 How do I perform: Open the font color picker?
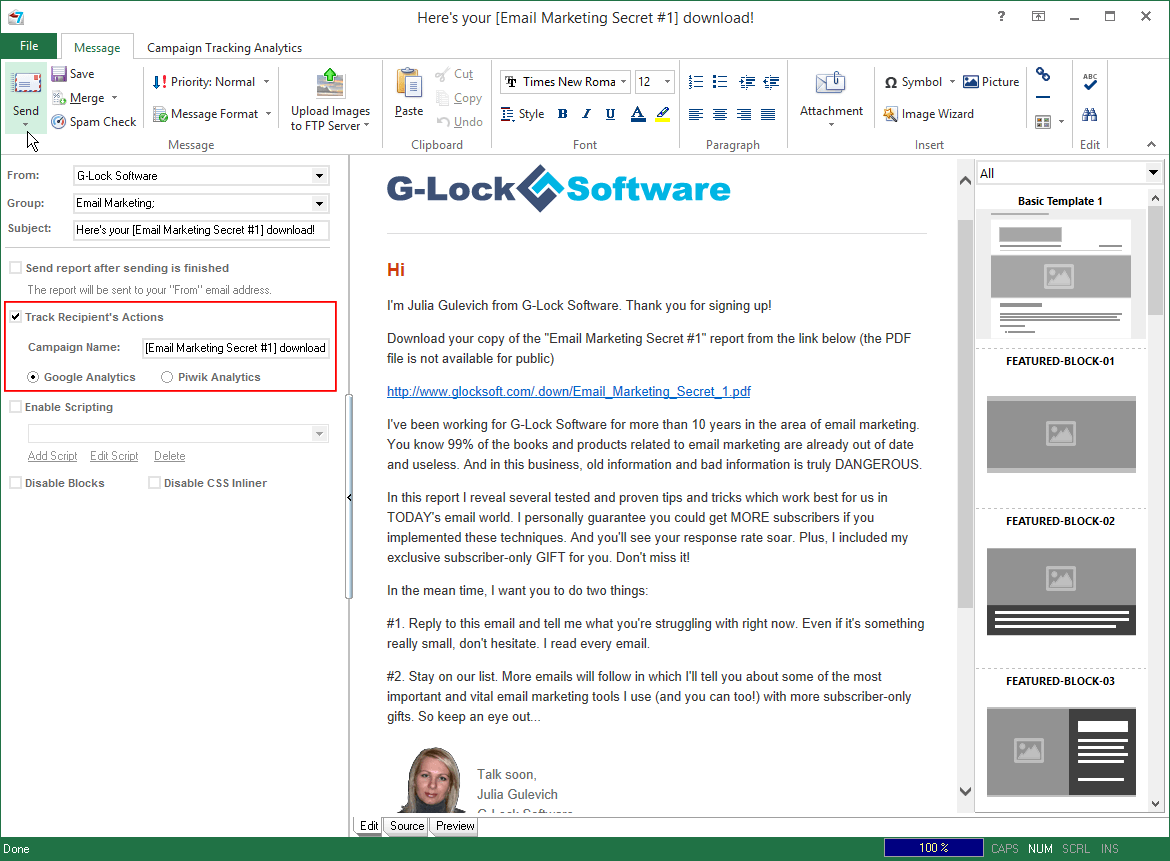tap(638, 114)
